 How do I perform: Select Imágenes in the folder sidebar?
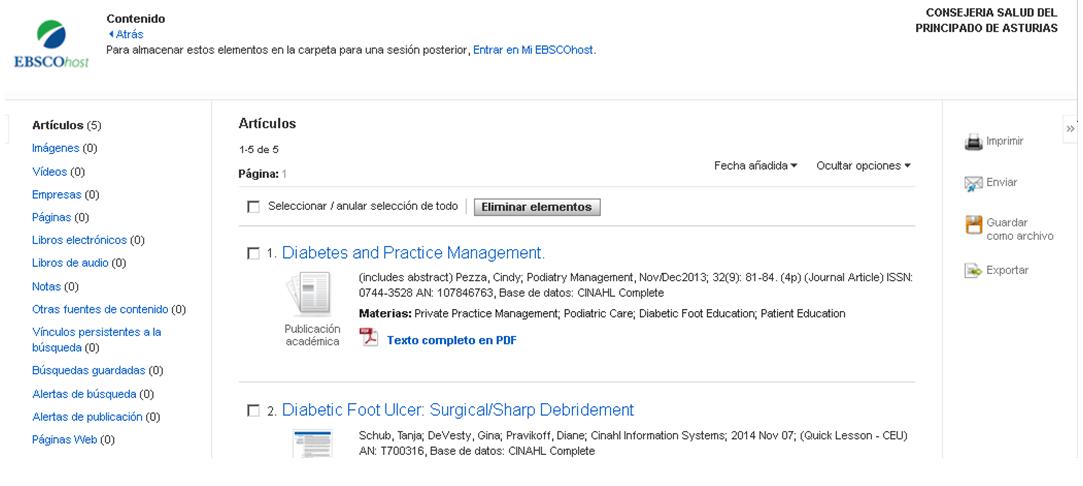point(56,148)
